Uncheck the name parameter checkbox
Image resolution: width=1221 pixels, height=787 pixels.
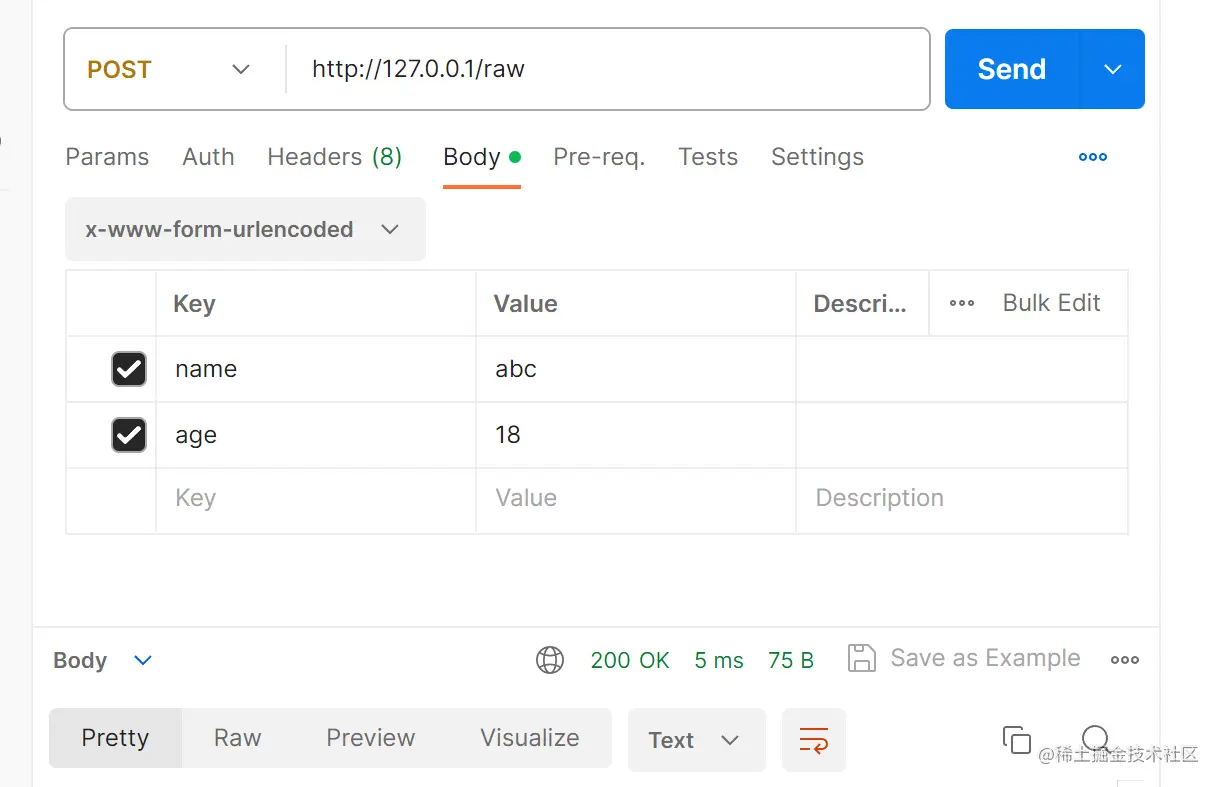click(x=129, y=369)
